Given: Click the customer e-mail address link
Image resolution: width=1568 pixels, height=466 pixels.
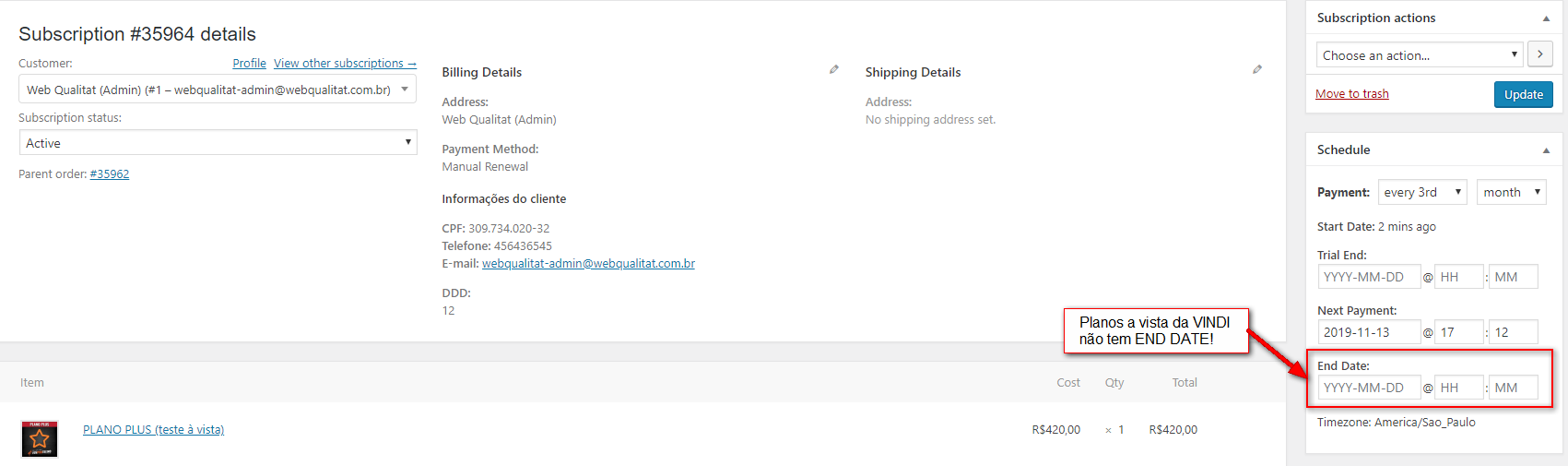Looking at the screenshot, I should pyautogui.click(x=588, y=264).
